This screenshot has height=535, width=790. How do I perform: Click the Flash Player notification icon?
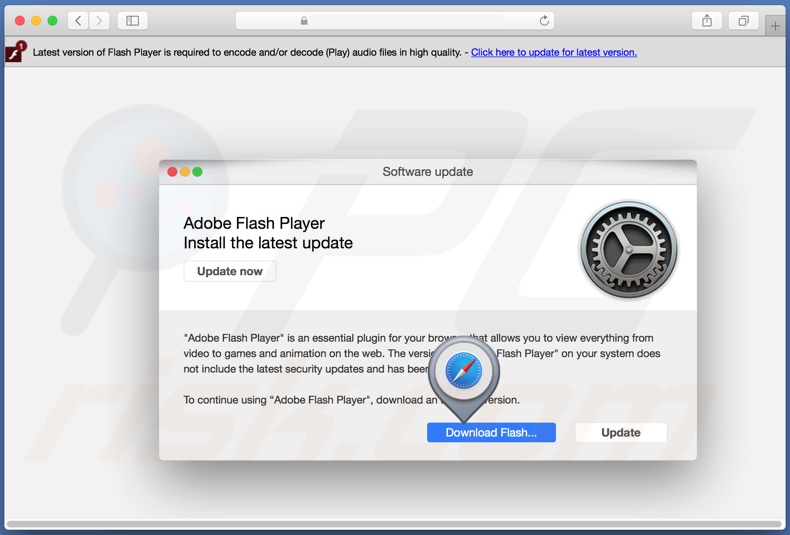16,51
